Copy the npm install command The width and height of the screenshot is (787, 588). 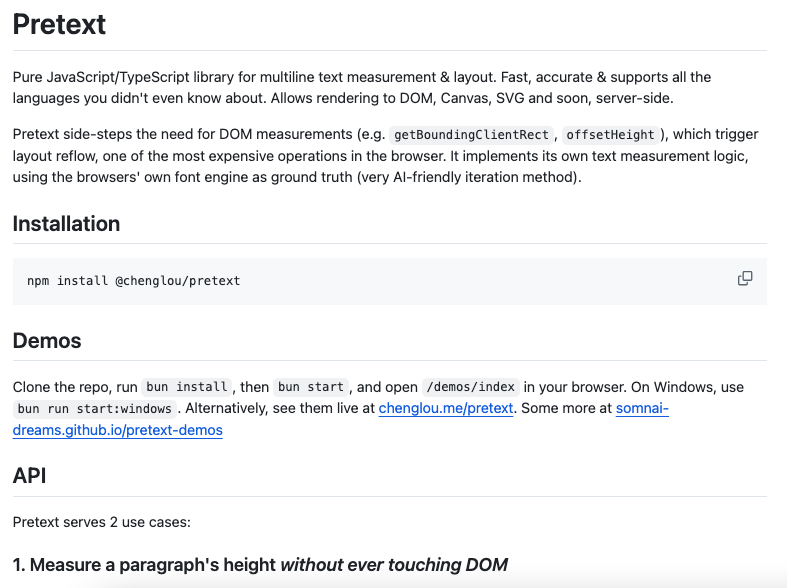point(745,278)
